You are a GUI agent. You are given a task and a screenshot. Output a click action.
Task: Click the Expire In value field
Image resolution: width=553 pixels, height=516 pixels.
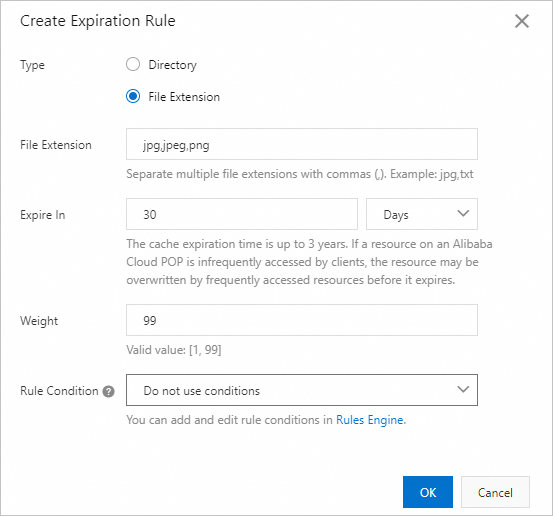click(x=242, y=214)
